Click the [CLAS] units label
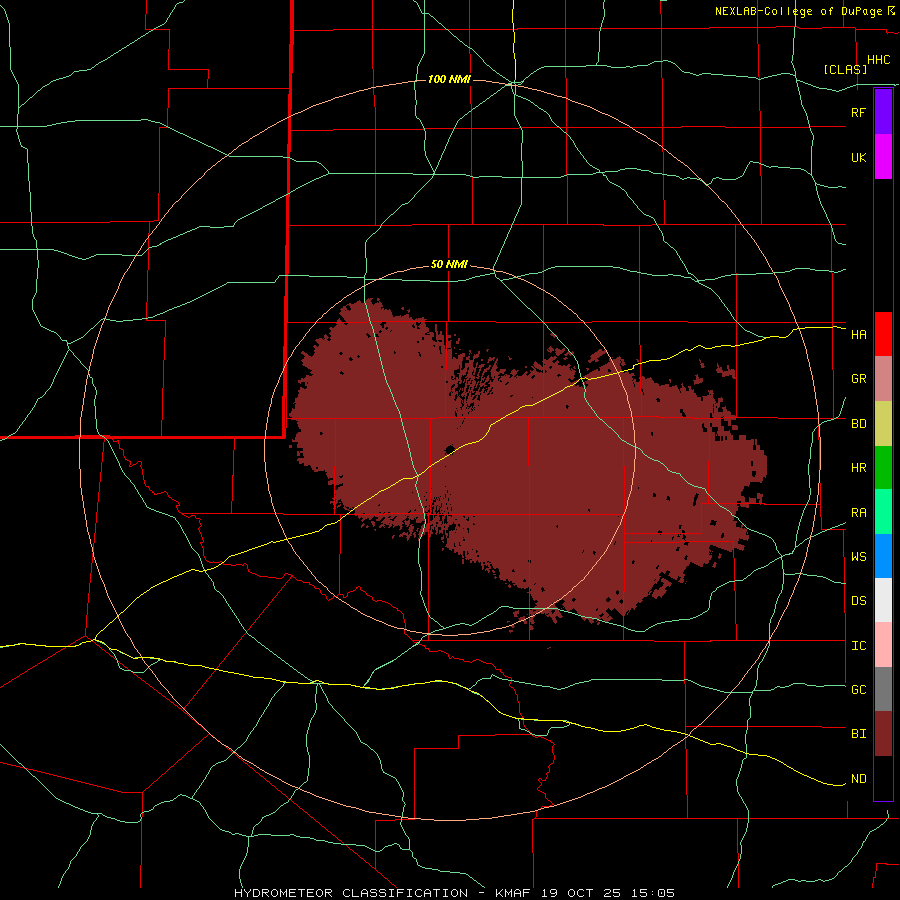900x900 pixels. [x=845, y=69]
